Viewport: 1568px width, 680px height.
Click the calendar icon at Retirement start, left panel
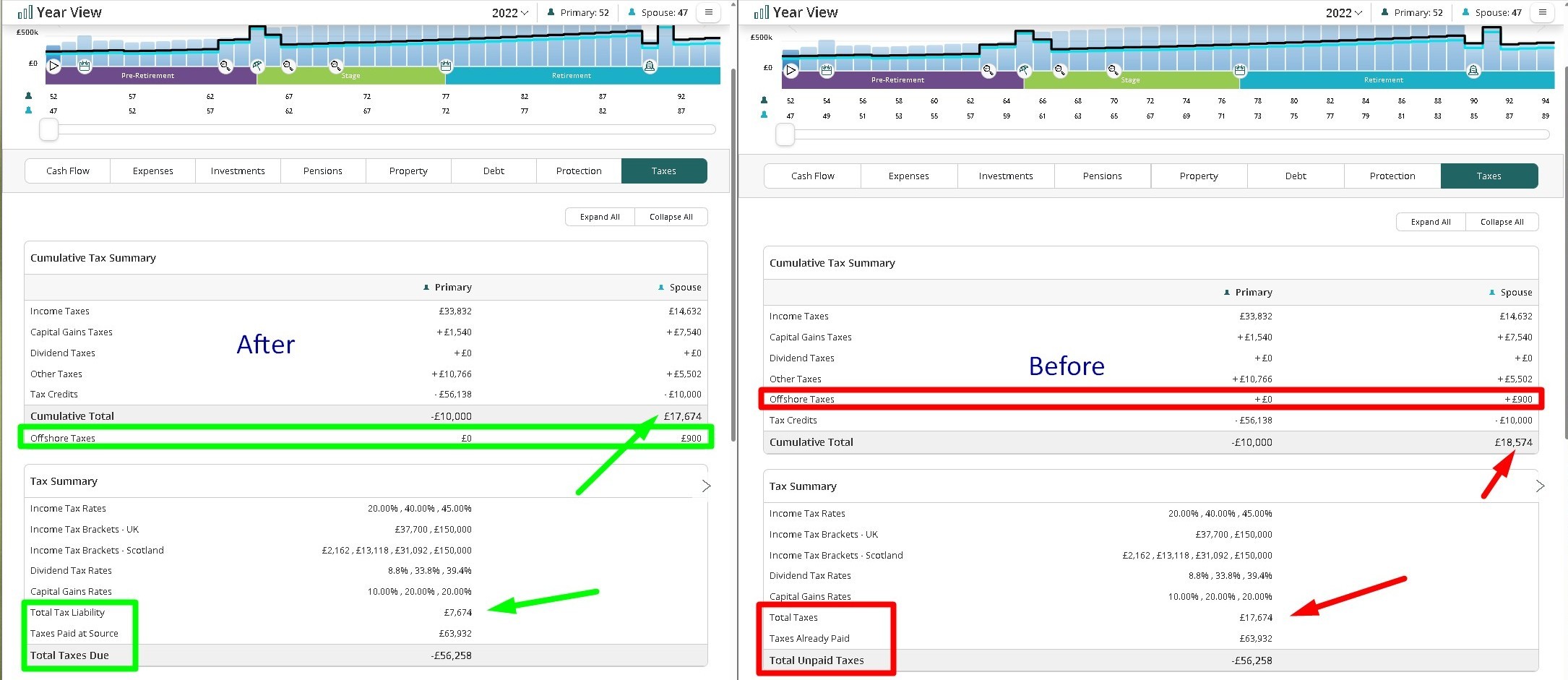coord(446,66)
